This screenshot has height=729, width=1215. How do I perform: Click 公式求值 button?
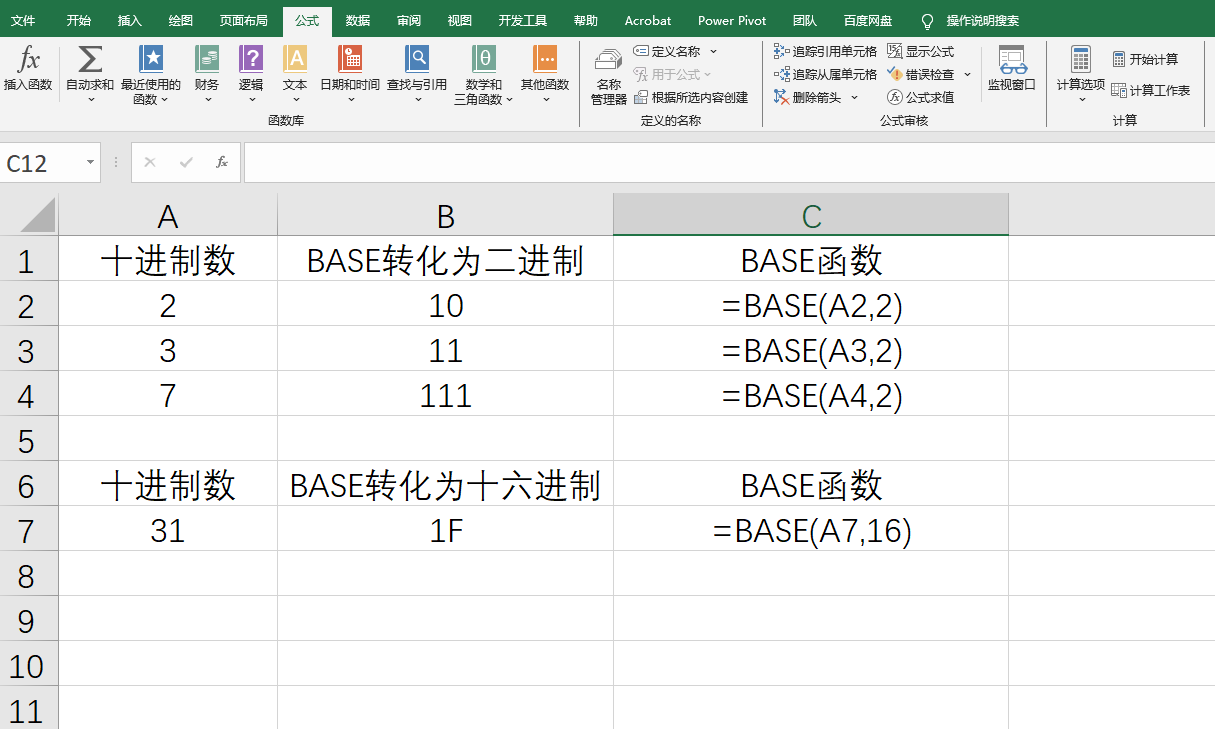tap(921, 97)
